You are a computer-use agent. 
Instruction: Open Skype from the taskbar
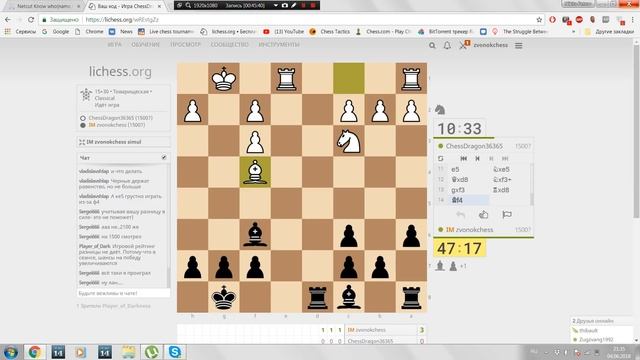(x=175, y=352)
